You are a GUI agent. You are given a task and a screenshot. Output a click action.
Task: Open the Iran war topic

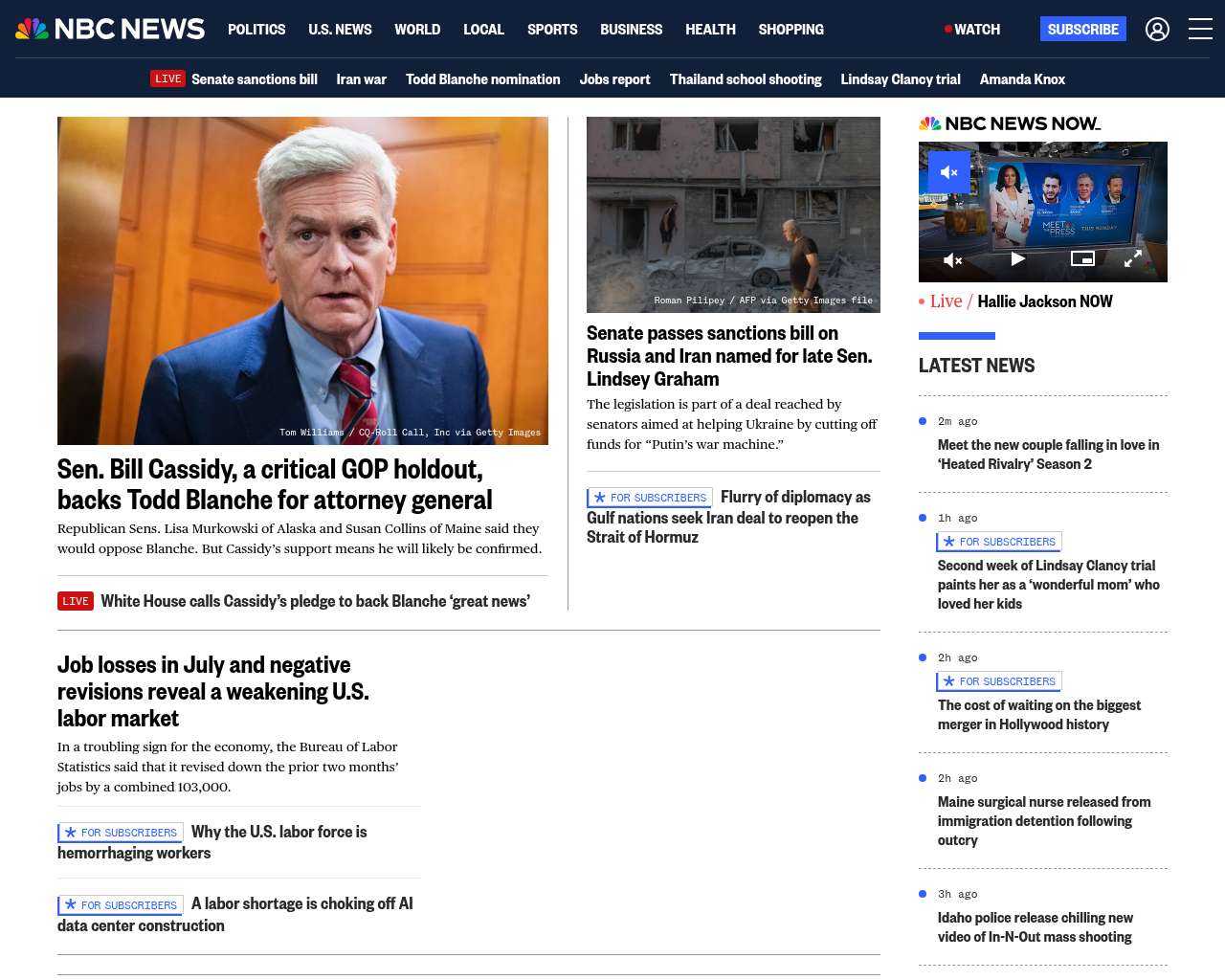tap(361, 79)
